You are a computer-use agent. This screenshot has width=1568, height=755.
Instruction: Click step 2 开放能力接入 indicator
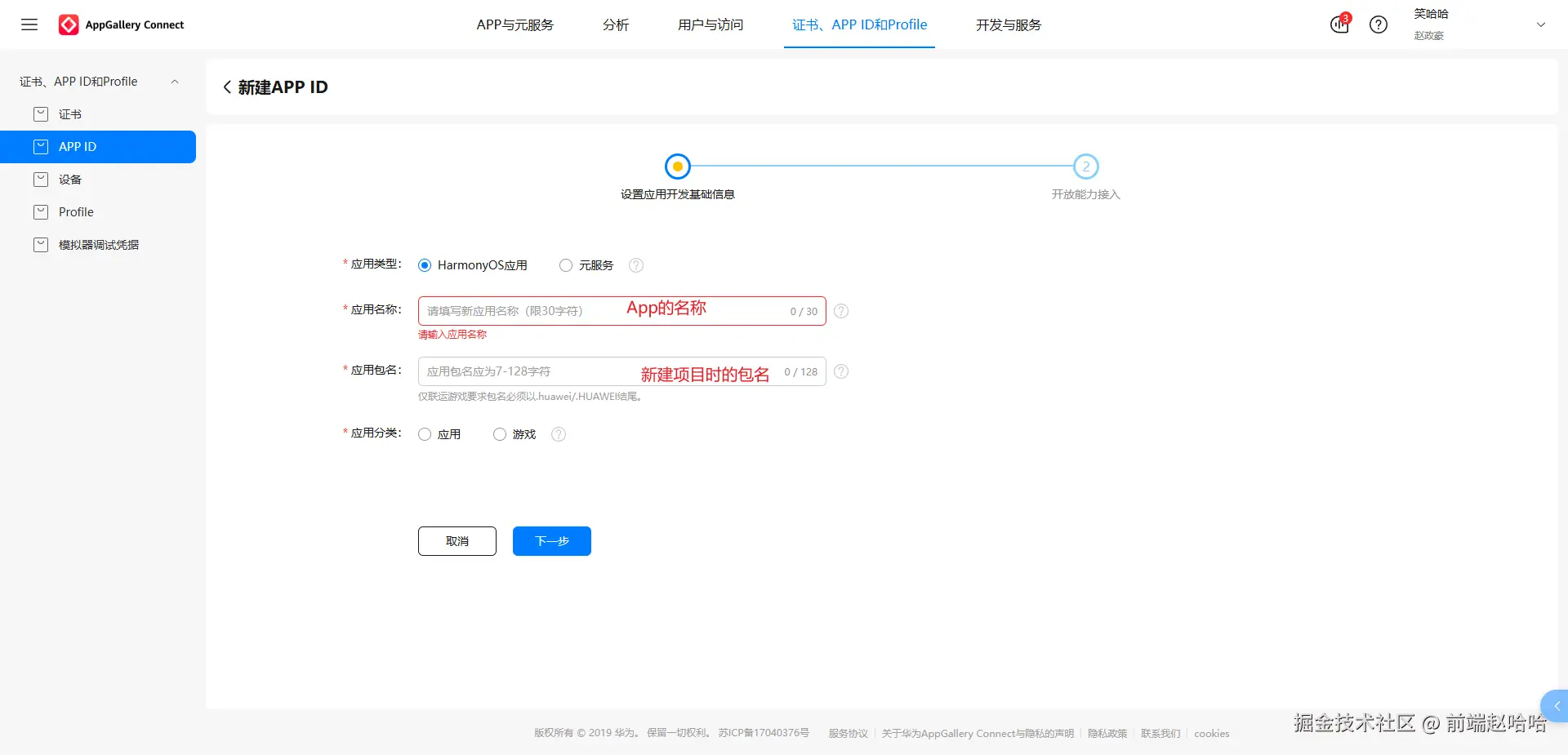click(x=1086, y=167)
